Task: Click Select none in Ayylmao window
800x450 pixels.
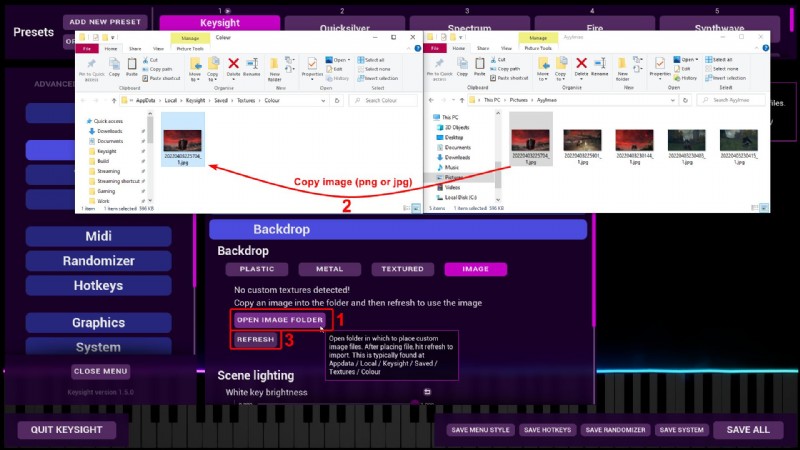Action: 722,69
